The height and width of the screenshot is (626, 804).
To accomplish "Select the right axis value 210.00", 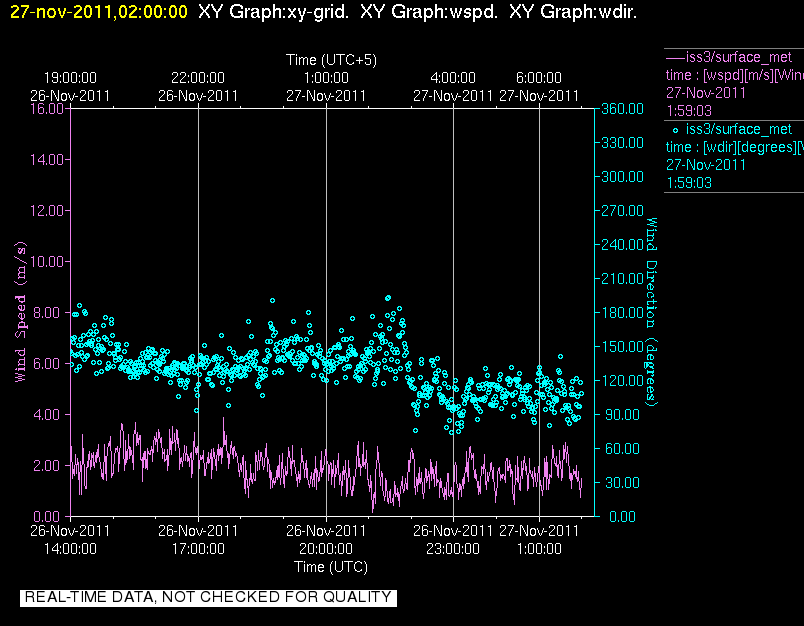I will click(x=622, y=278).
